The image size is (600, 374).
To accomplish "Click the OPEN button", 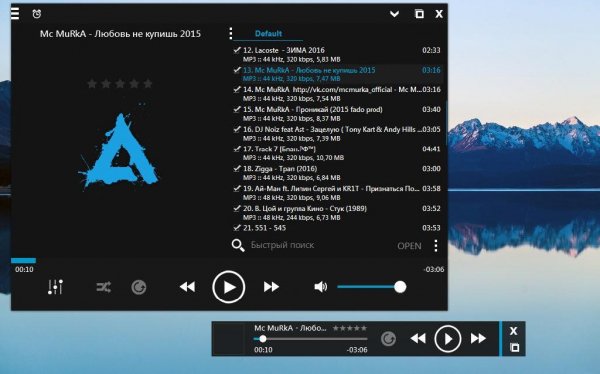I will [x=409, y=246].
